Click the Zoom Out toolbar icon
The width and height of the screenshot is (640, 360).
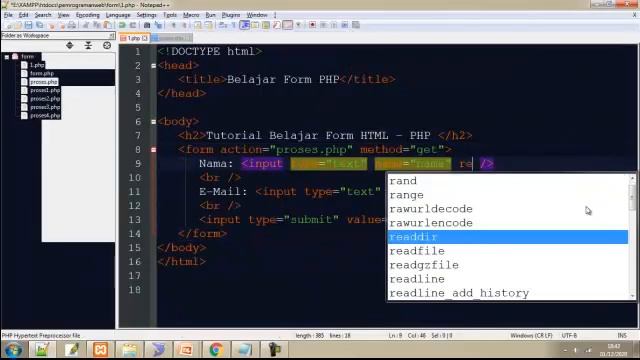(x=185, y=25)
